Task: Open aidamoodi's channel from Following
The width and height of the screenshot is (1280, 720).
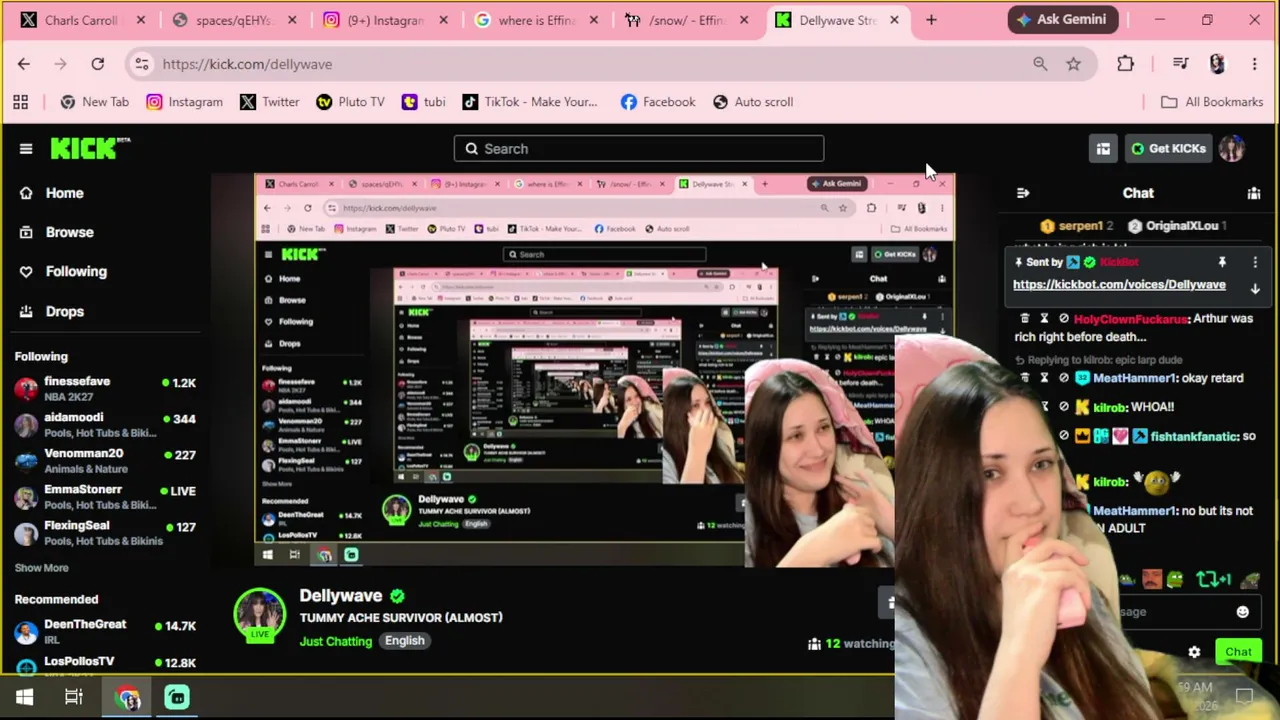Action: (x=105, y=425)
